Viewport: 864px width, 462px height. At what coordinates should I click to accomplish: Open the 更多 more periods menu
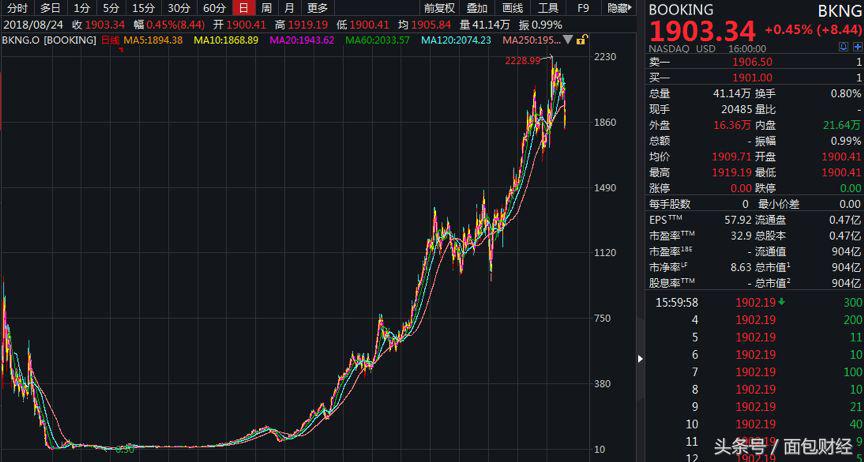[x=317, y=8]
